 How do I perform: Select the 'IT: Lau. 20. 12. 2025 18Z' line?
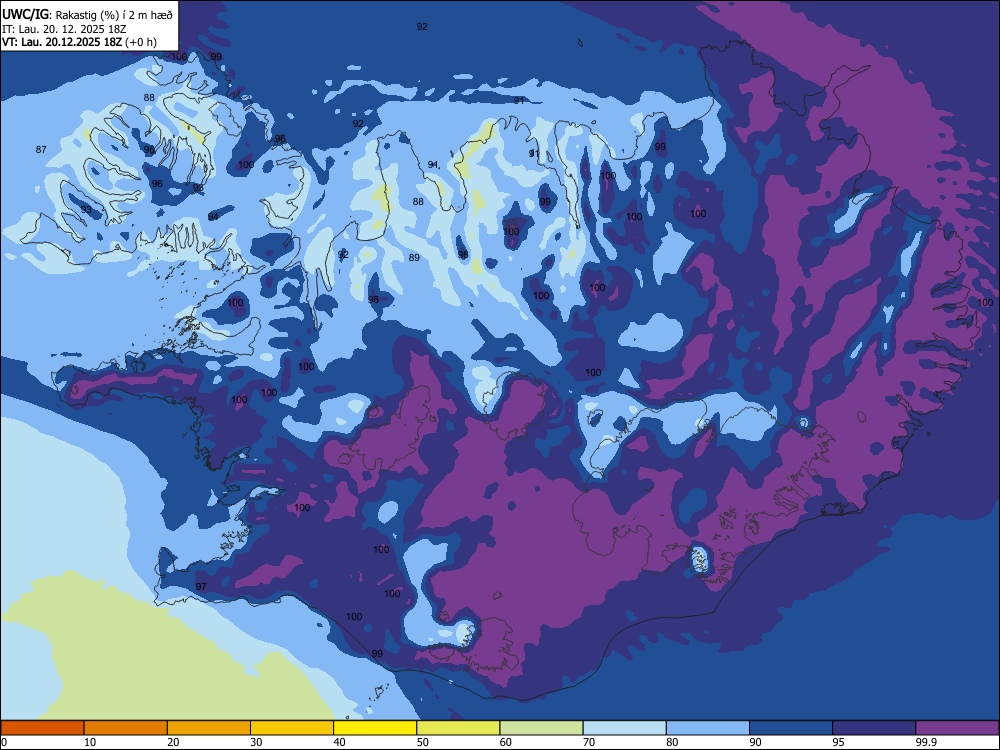tap(64, 29)
